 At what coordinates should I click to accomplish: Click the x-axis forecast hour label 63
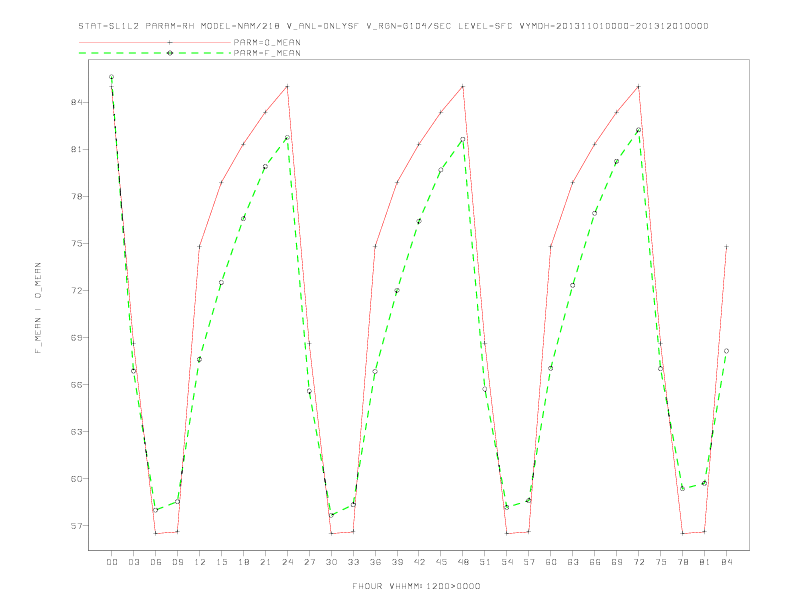click(573, 562)
